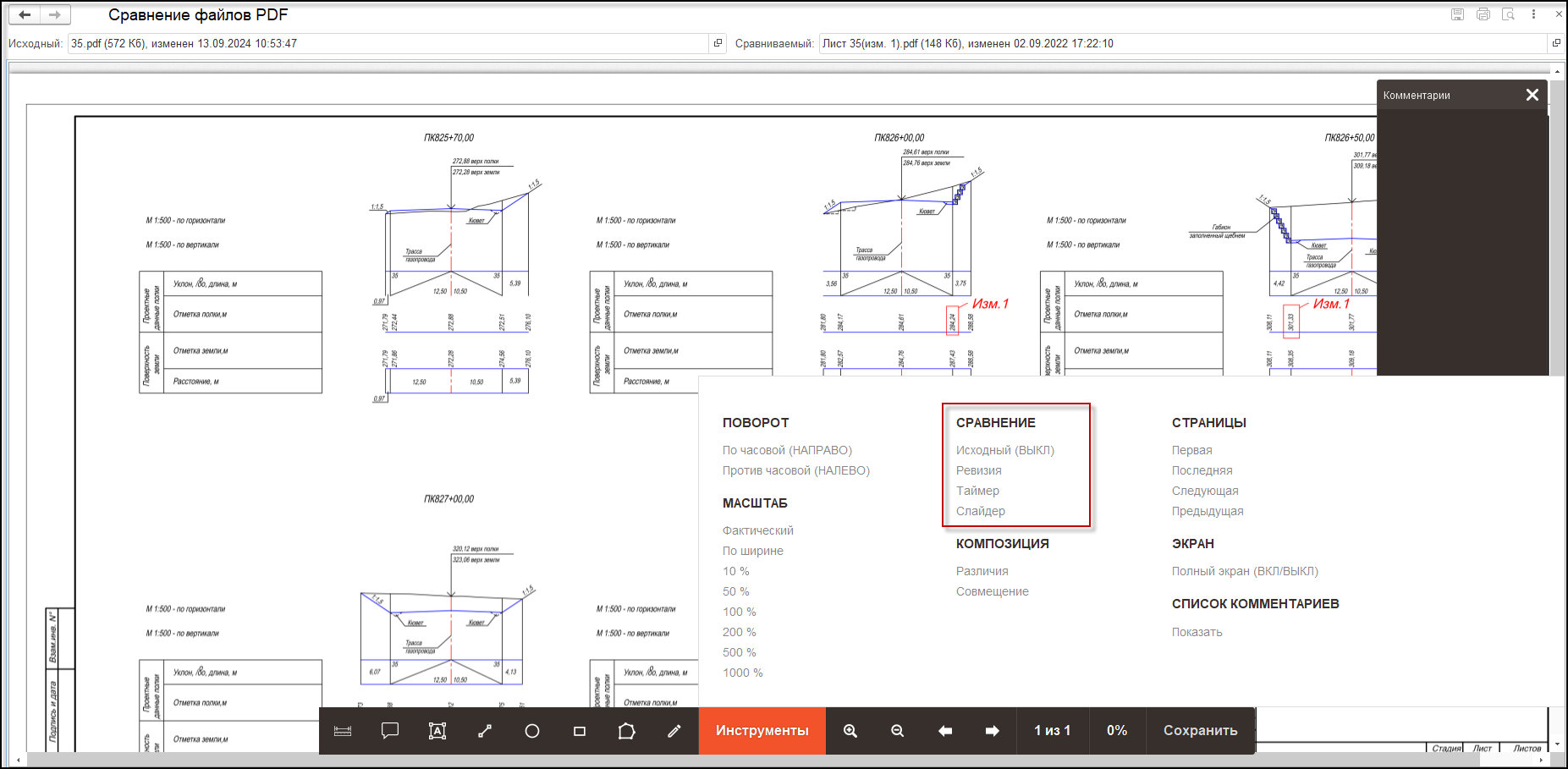Choose Слайдер comparison mode
Image resolution: width=1568 pixels, height=769 pixels.
980,511
